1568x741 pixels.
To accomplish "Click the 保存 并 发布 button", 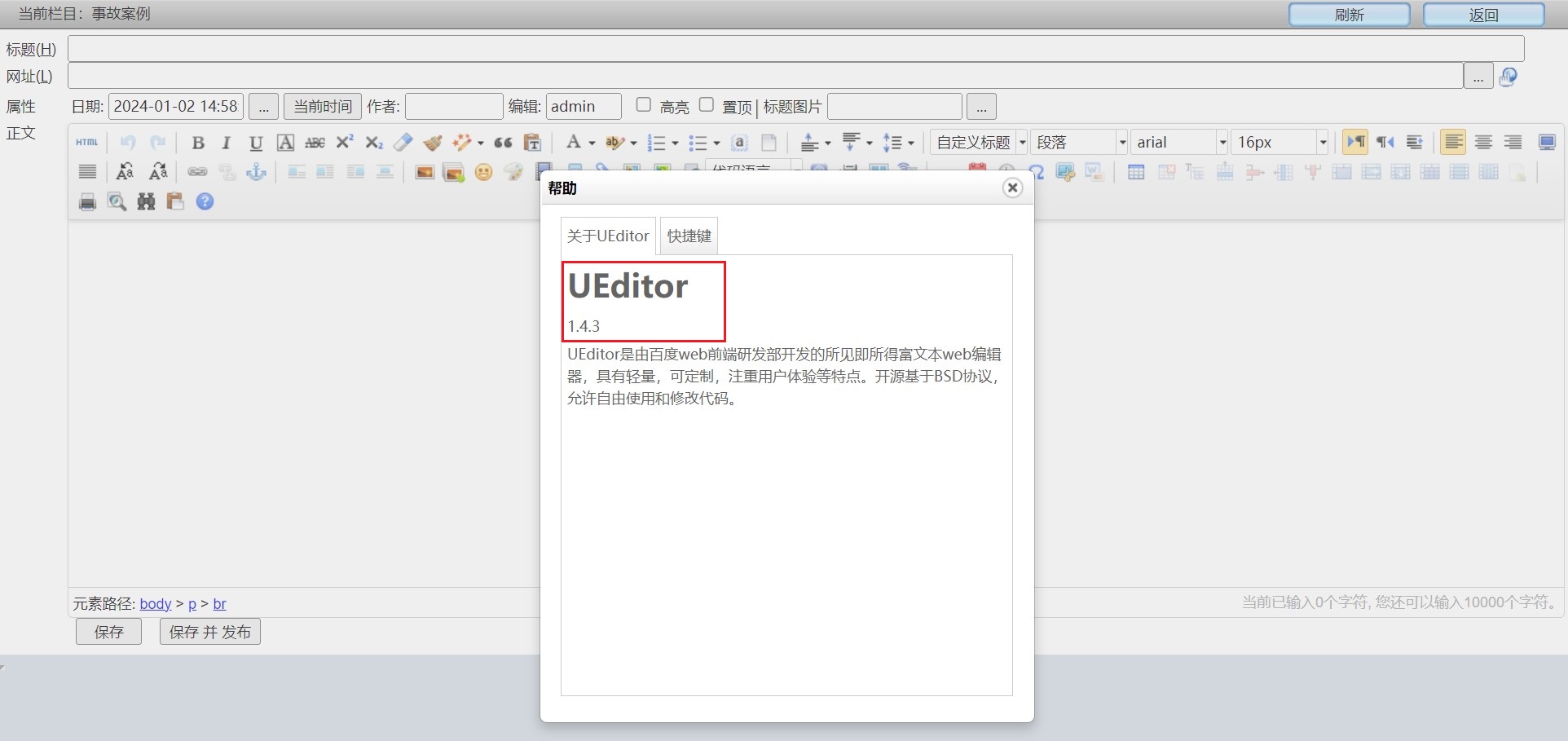I will point(210,632).
